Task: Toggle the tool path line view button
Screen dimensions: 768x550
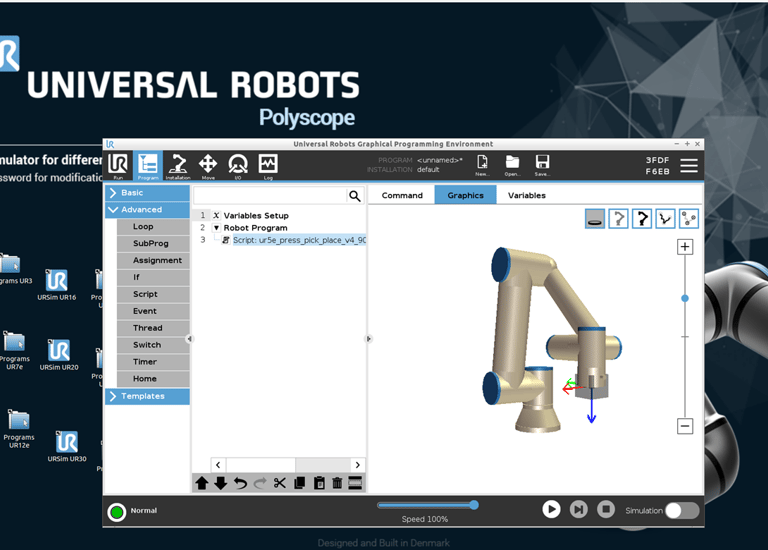Action: (x=665, y=218)
